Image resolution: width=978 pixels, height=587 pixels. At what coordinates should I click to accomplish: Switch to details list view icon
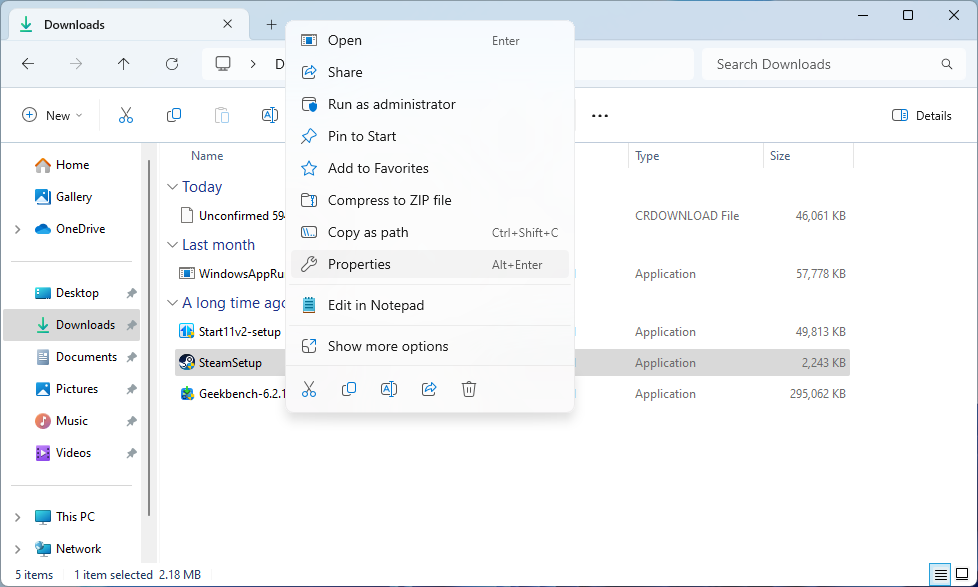941,574
